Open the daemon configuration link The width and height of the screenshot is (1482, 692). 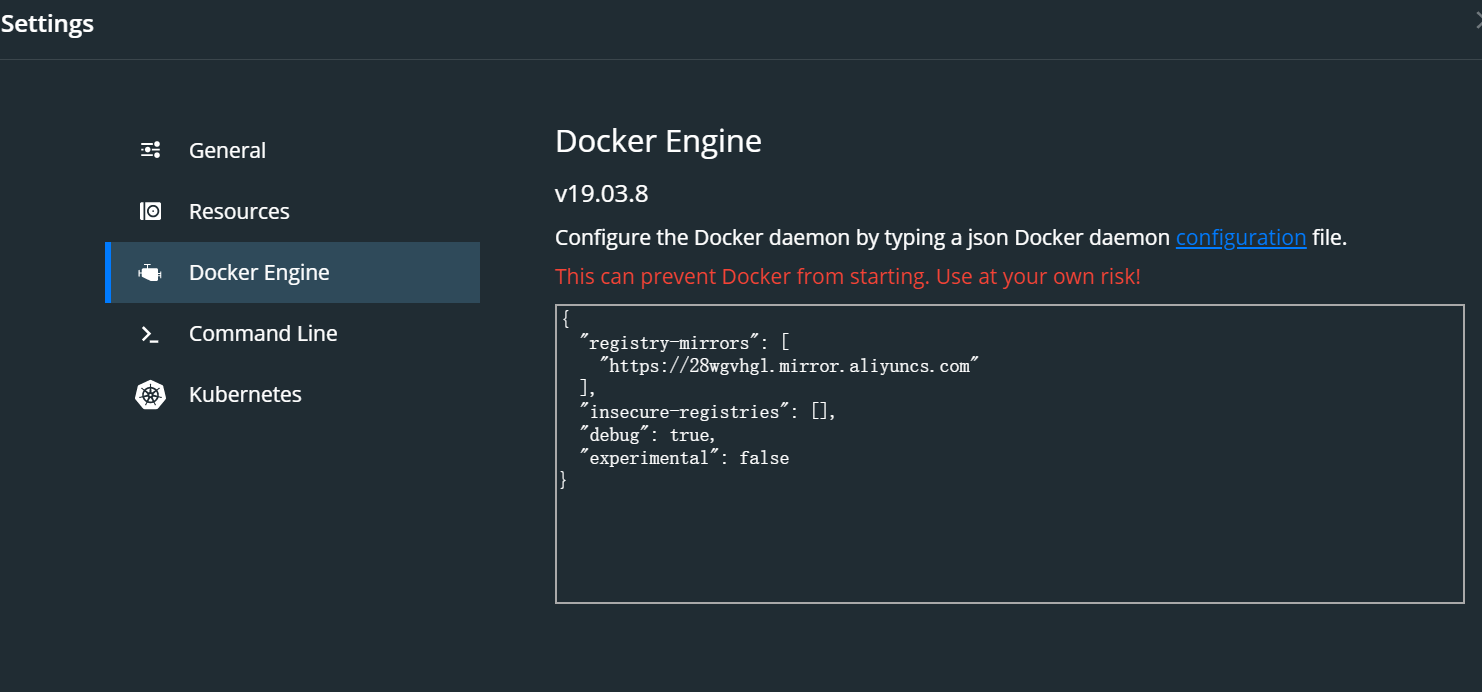pyautogui.click(x=1240, y=238)
